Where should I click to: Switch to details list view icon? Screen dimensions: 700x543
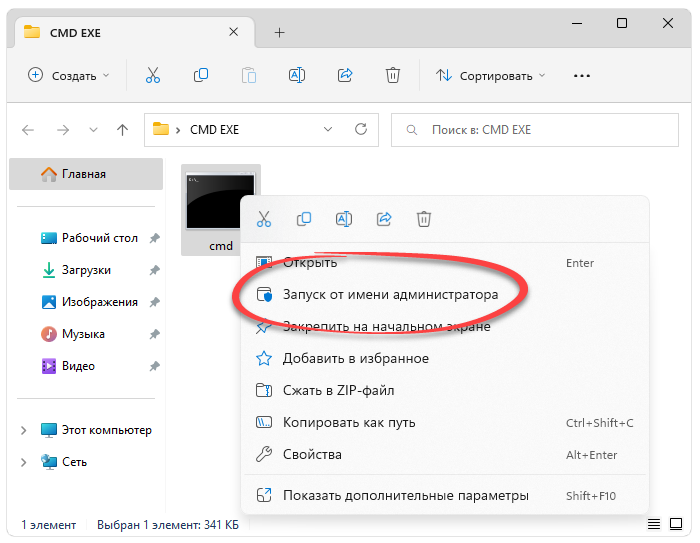654,524
